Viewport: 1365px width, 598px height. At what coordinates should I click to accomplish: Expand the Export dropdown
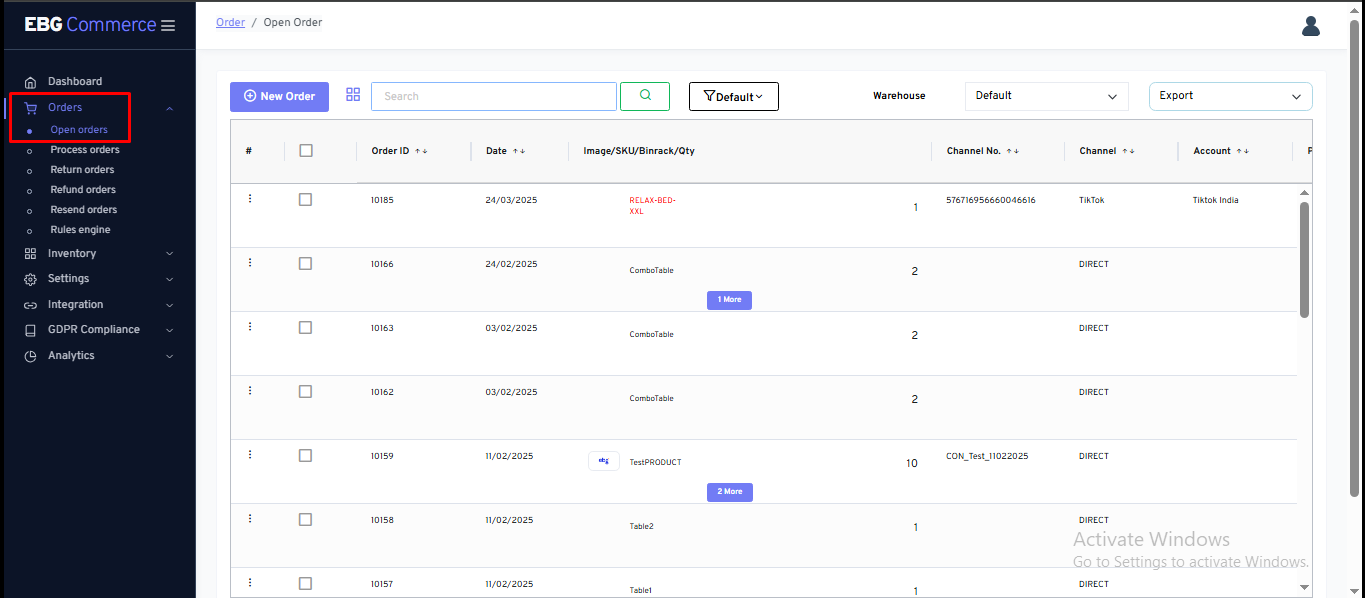1230,96
